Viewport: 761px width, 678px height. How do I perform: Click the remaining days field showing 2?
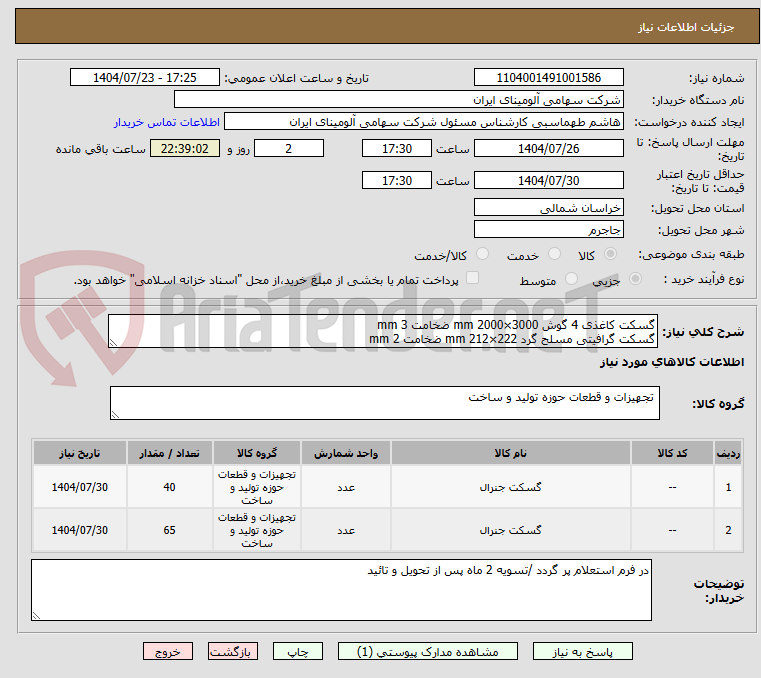click(289, 149)
